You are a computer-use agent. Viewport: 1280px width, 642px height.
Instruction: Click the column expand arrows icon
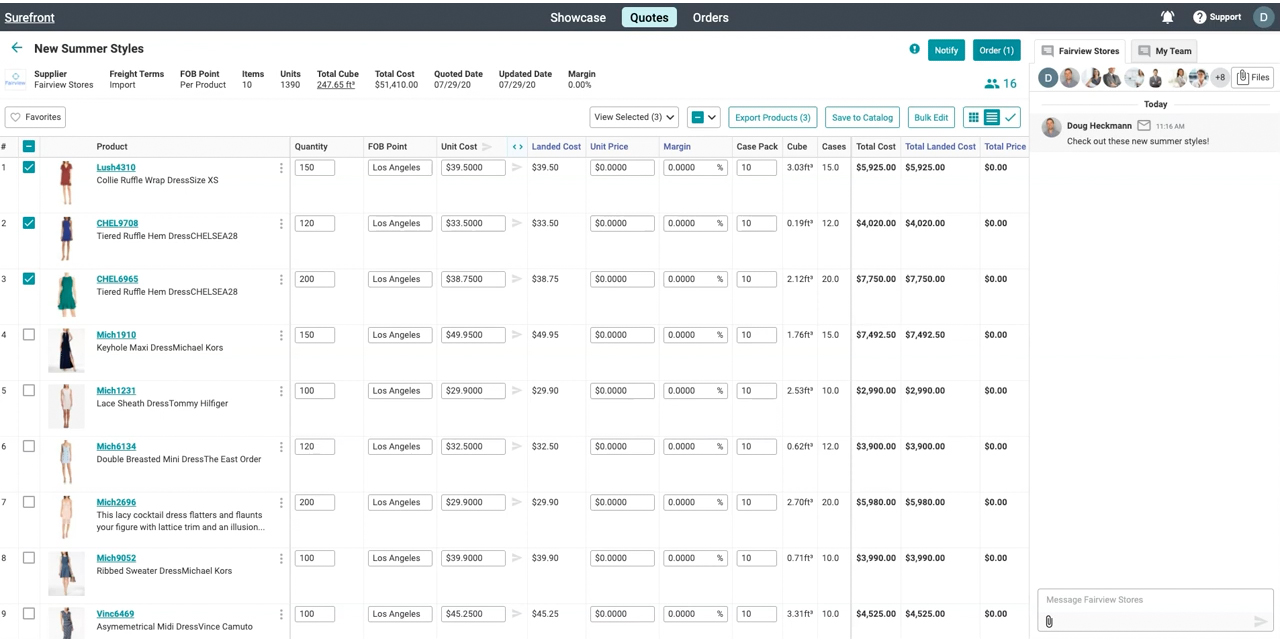click(x=517, y=147)
